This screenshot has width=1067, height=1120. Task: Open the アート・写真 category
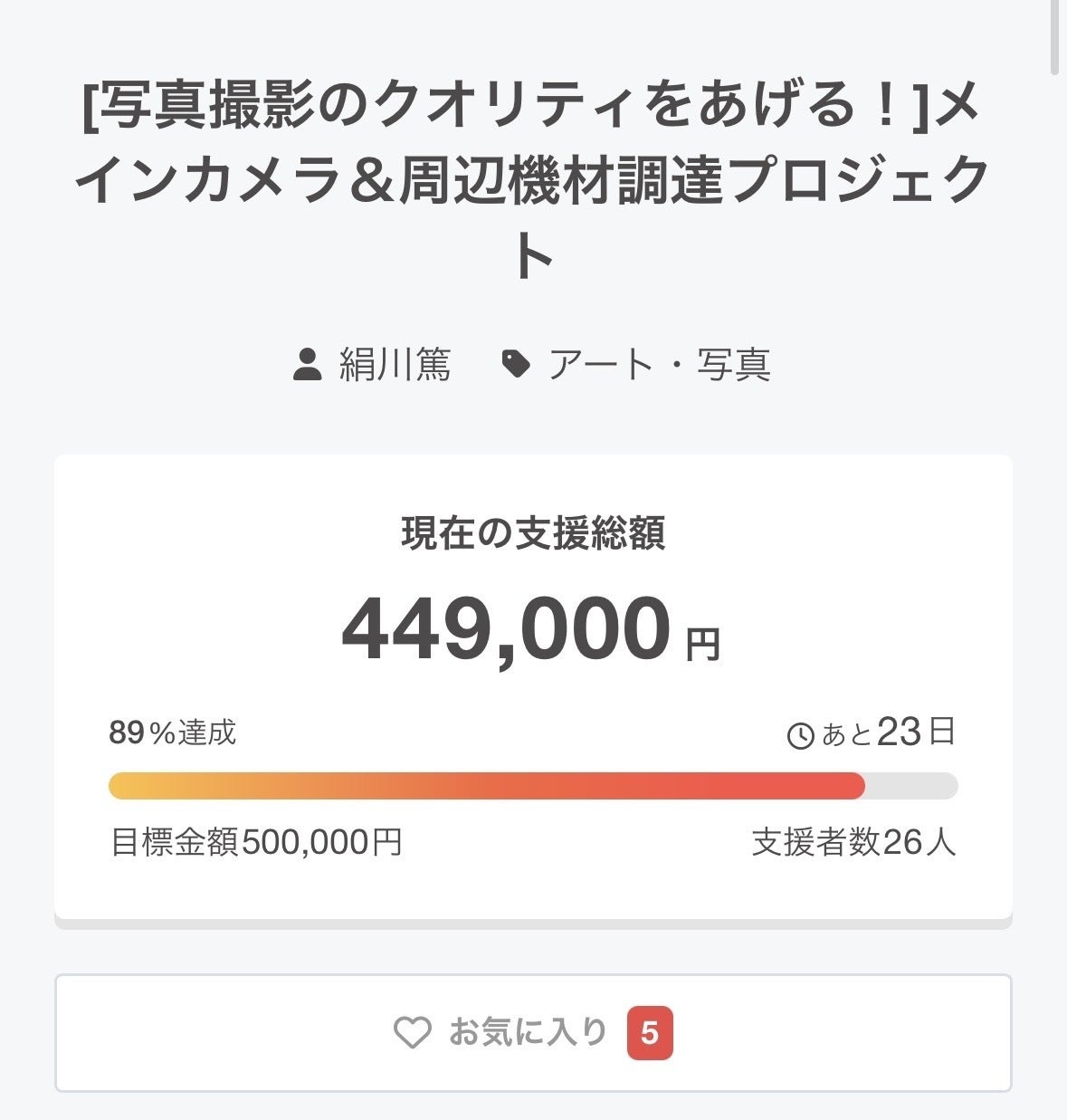pyautogui.click(x=659, y=364)
